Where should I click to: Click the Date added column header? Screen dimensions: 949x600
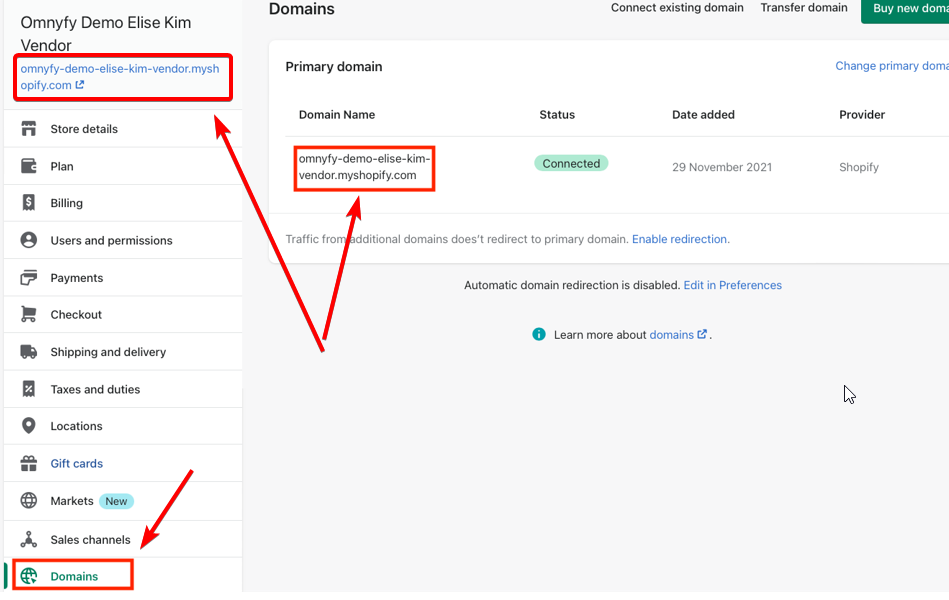click(703, 114)
